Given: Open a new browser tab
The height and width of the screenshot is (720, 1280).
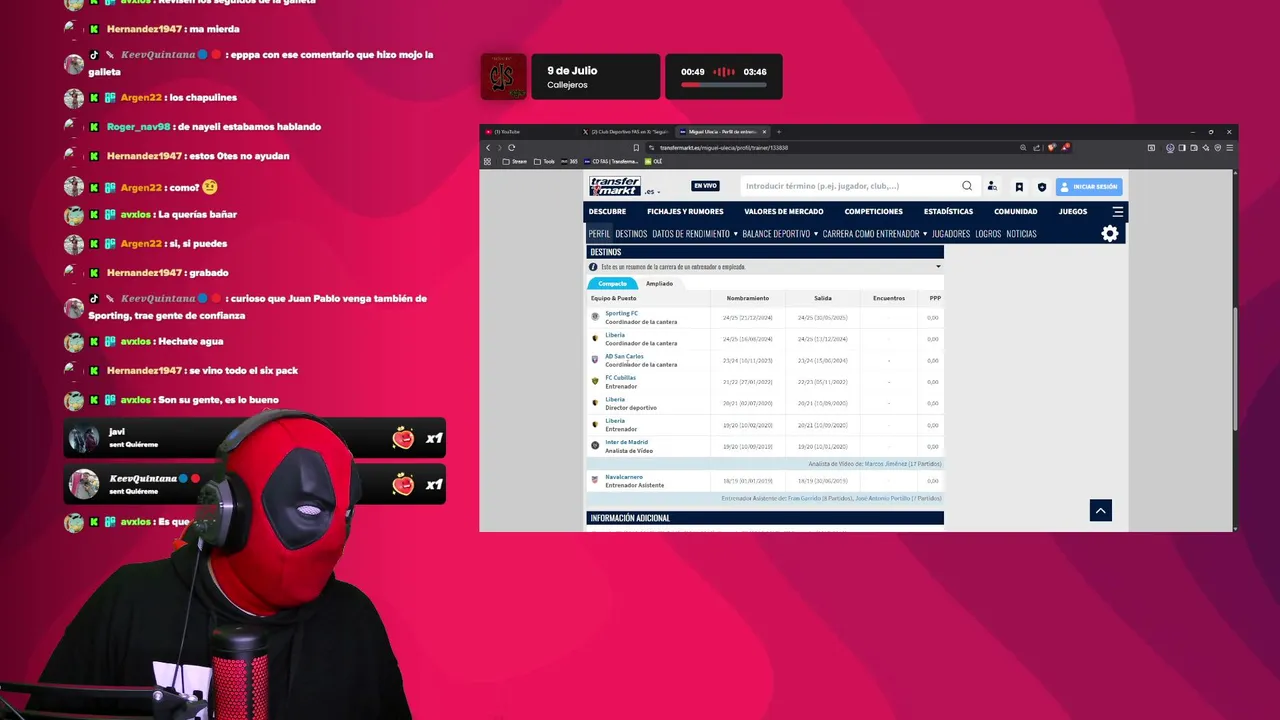Looking at the screenshot, I should click(x=779, y=132).
